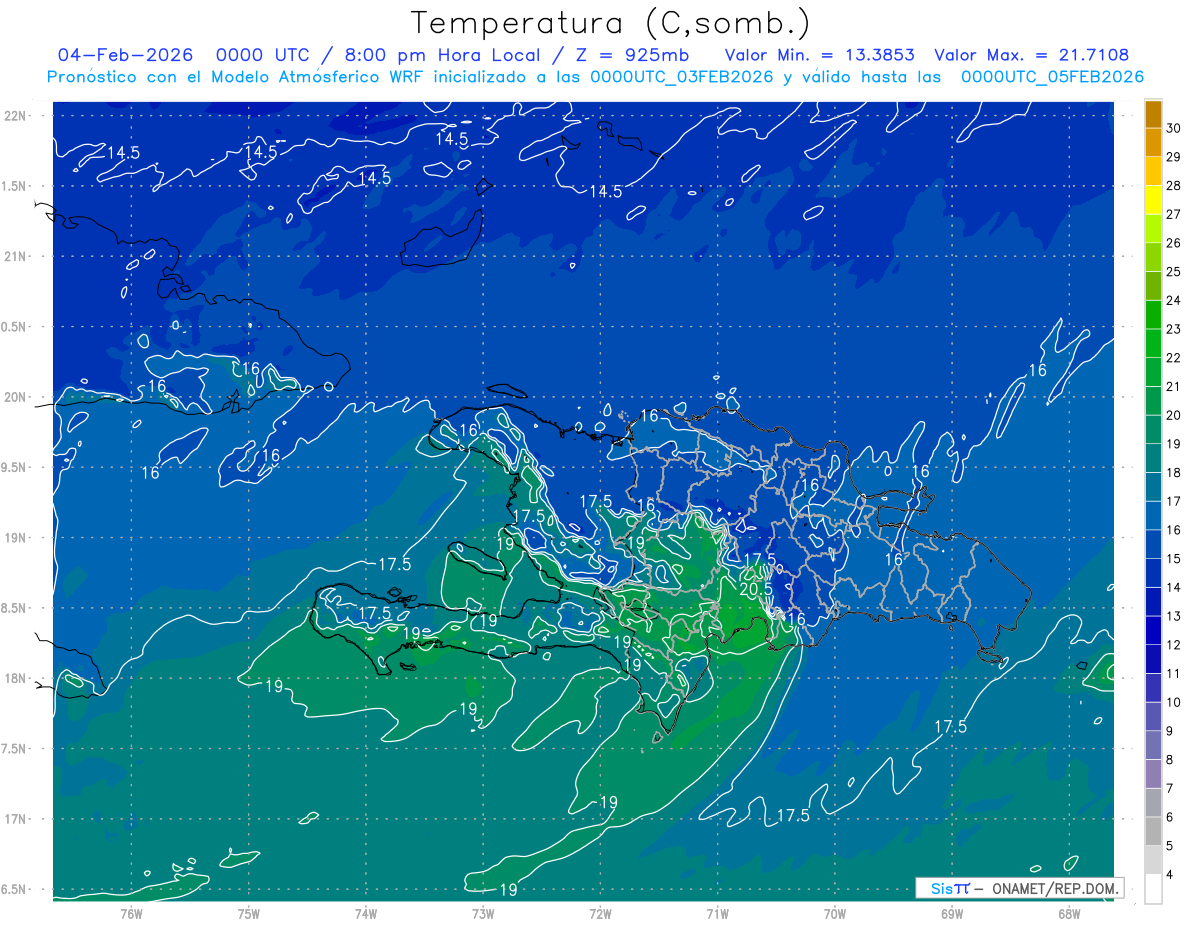Click the '17N' latitude axis label

point(16,819)
